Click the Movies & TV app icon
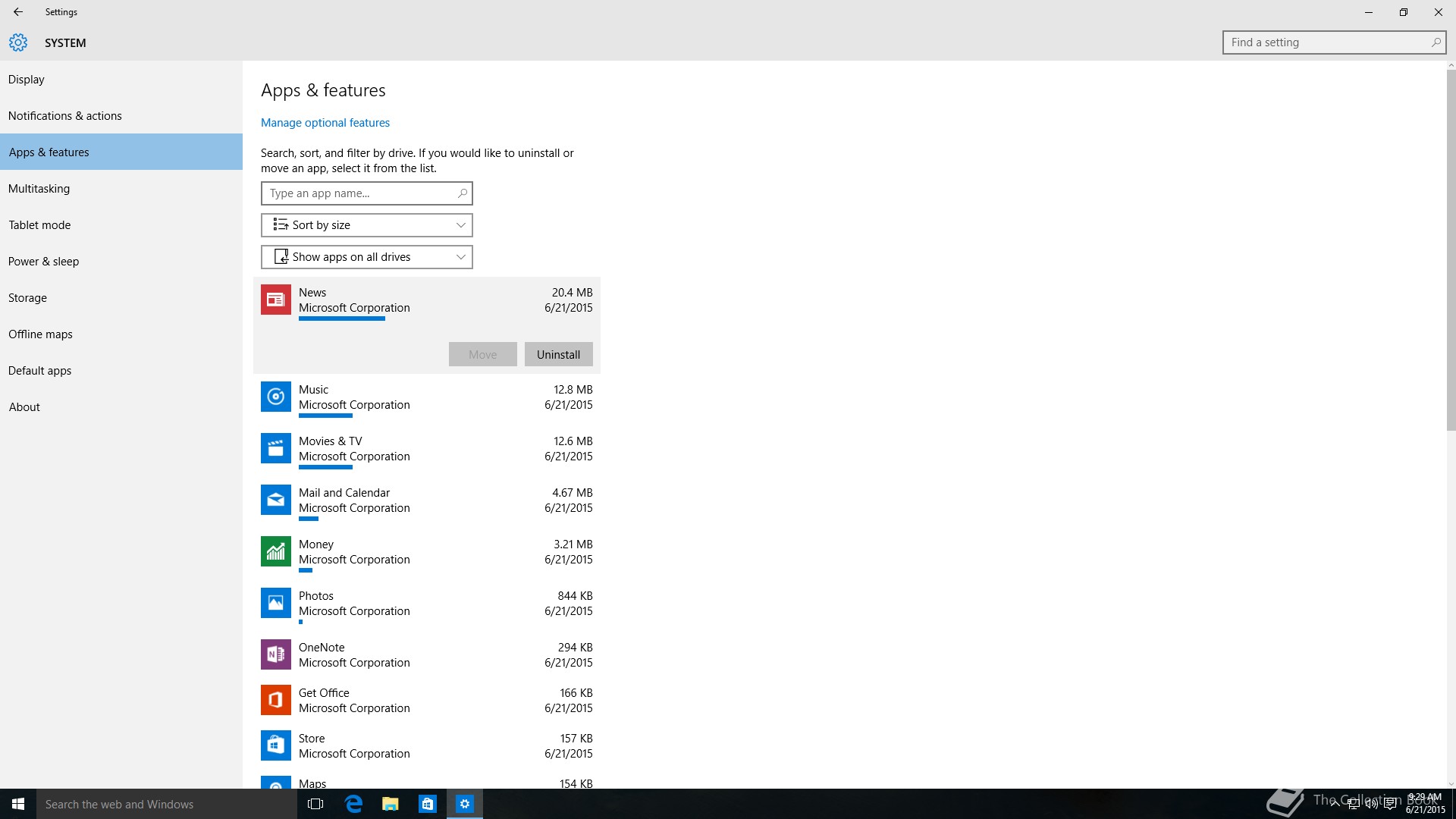The width and height of the screenshot is (1456, 819). click(276, 448)
